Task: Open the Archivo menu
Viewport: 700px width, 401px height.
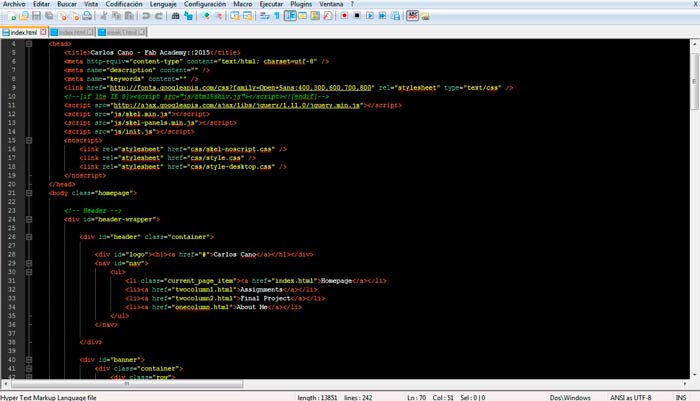Action: click(14, 4)
